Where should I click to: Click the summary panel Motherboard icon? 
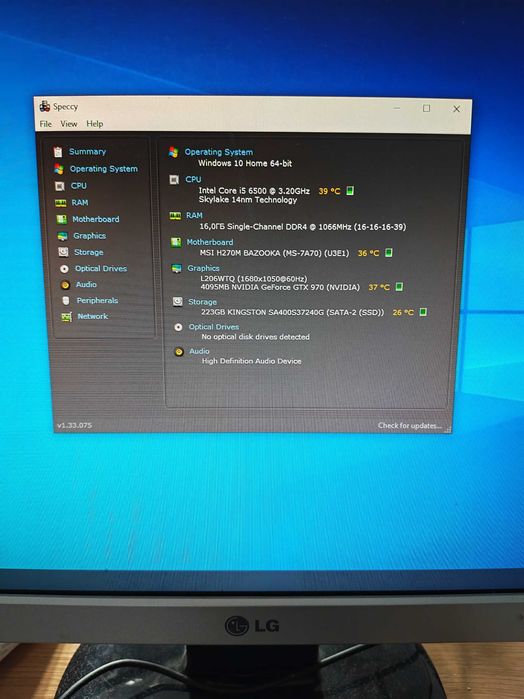[176, 243]
